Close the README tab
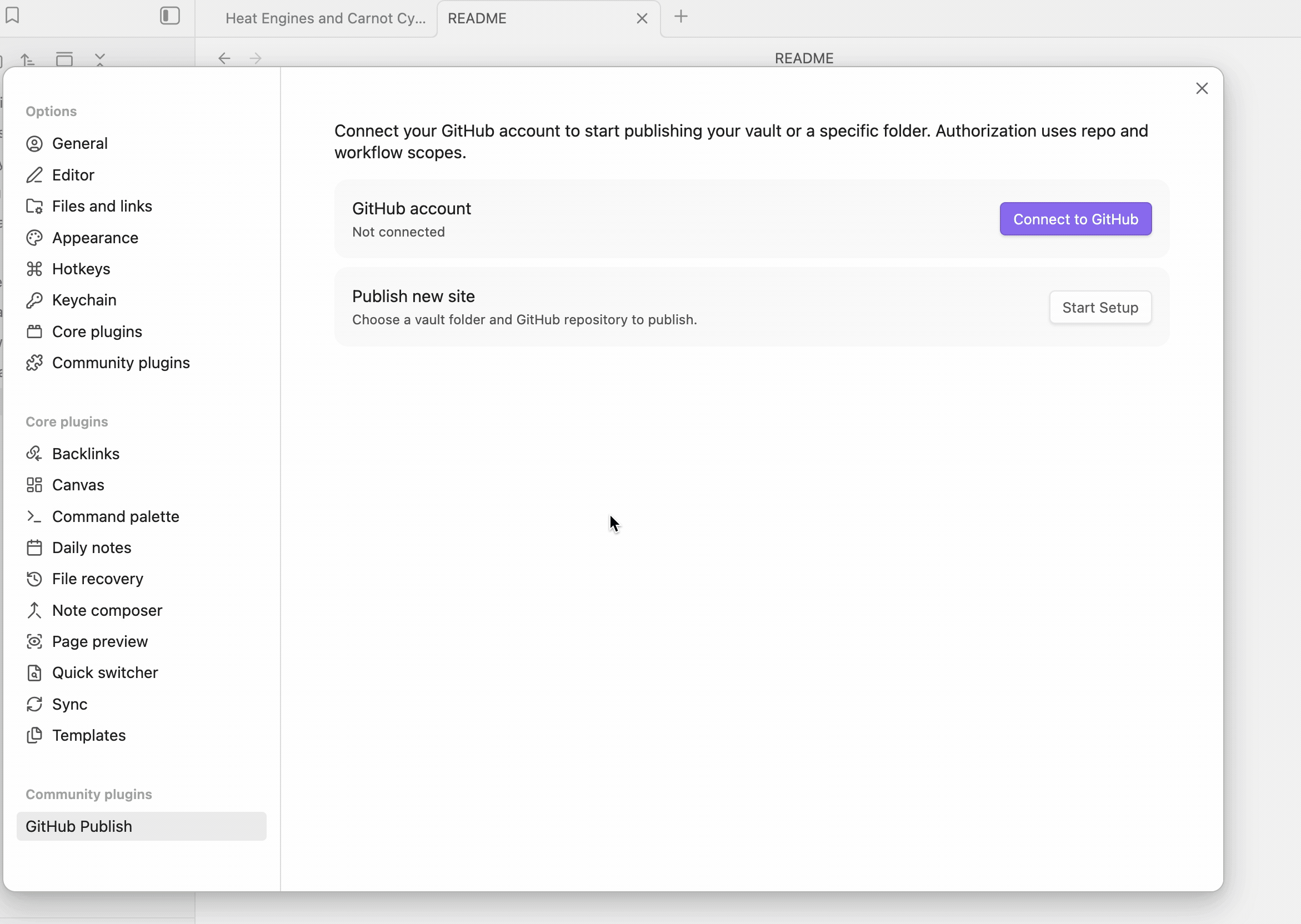 pyautogui.click(x=642, y=18)
